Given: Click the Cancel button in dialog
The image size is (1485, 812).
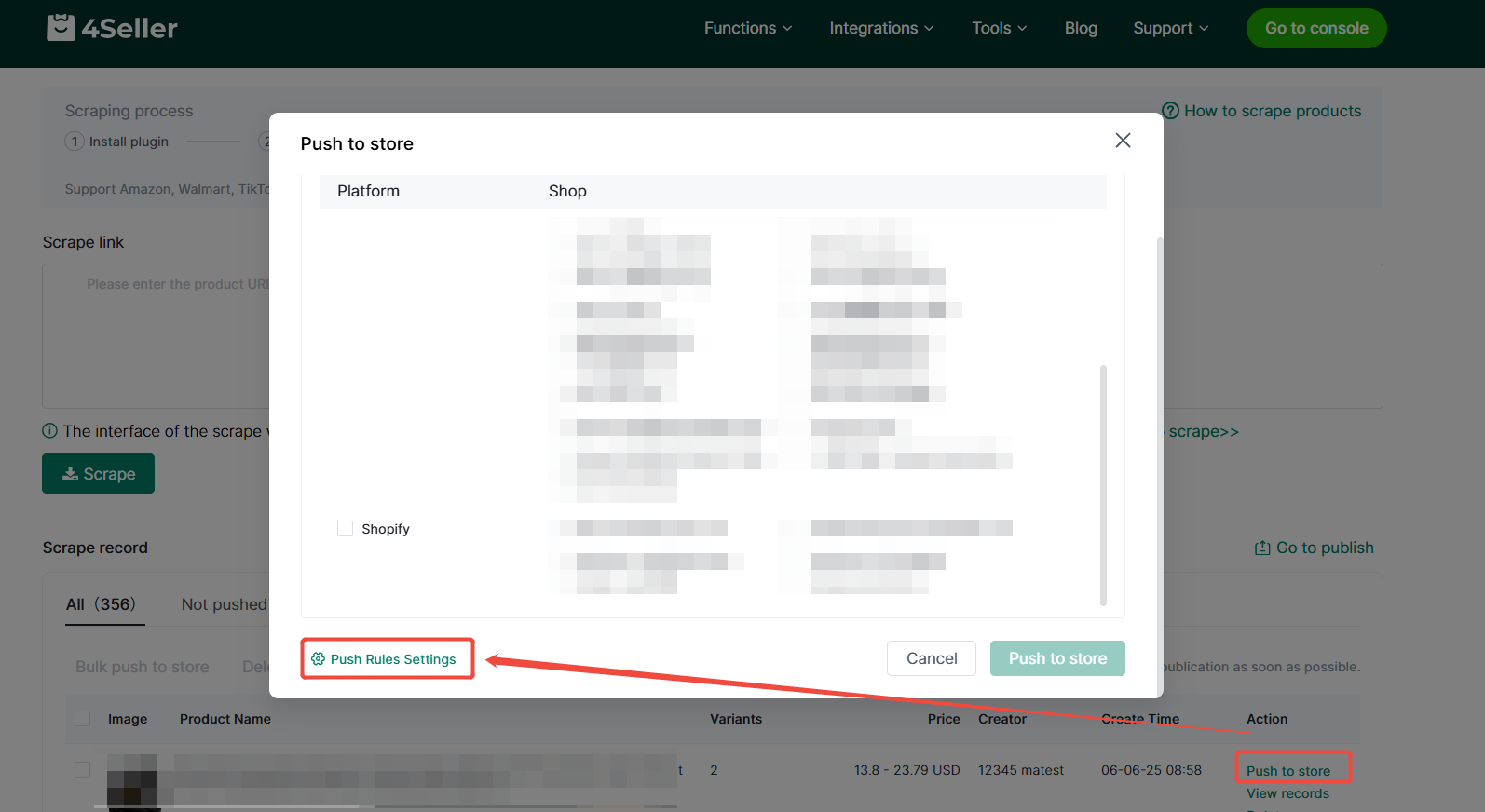Looking at the screenshot, I should (931, 658).
